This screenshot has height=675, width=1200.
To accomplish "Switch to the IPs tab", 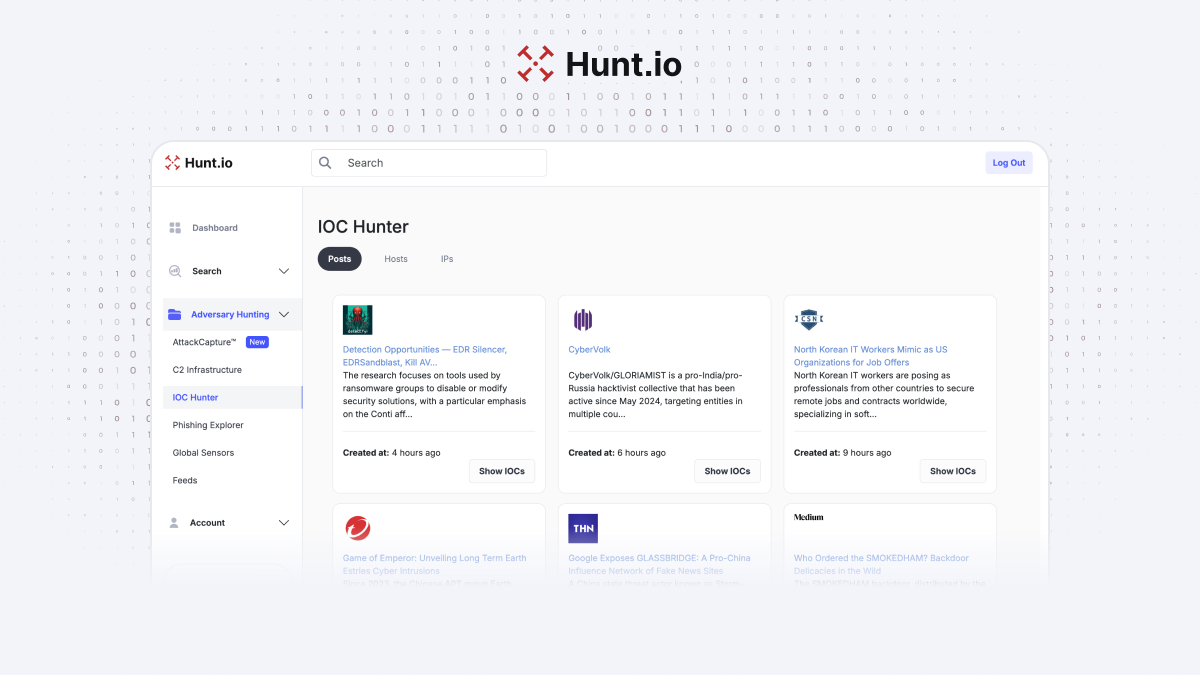I will click(x=447, y=258).
